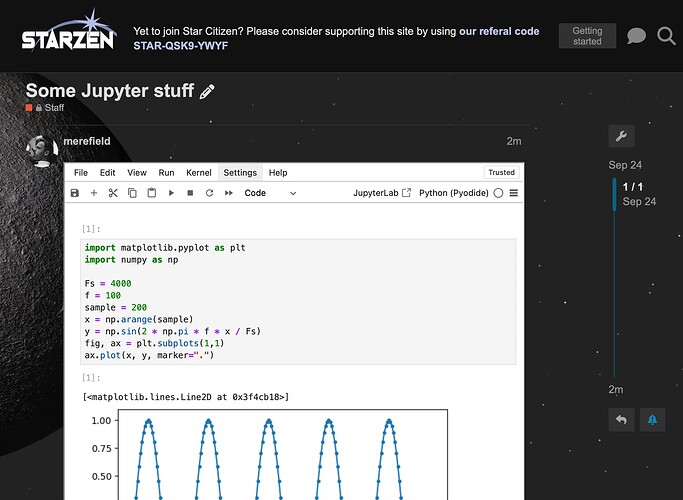Change notification level with bell icon
The image size is (683, 500).
click(x=652, y=420)
